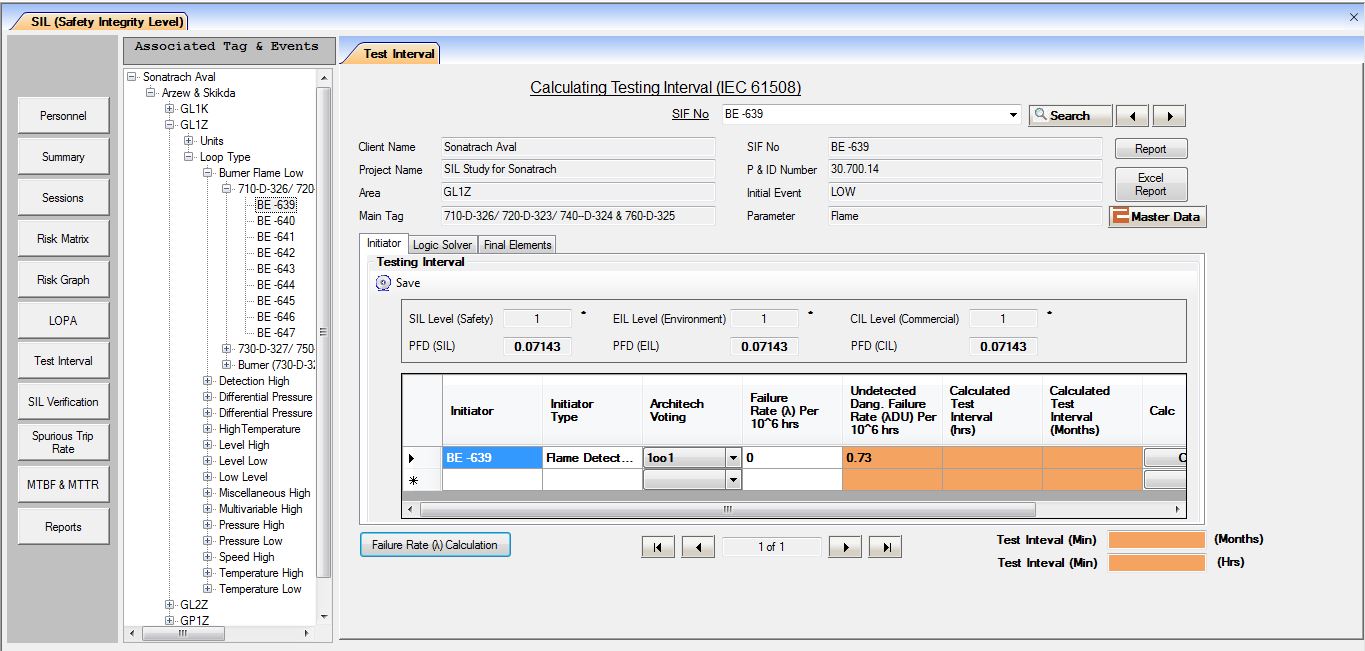Open Architech Voting 1oo1 dropdown
Viewport: 1365px width, 651px height.
point(734,457)
